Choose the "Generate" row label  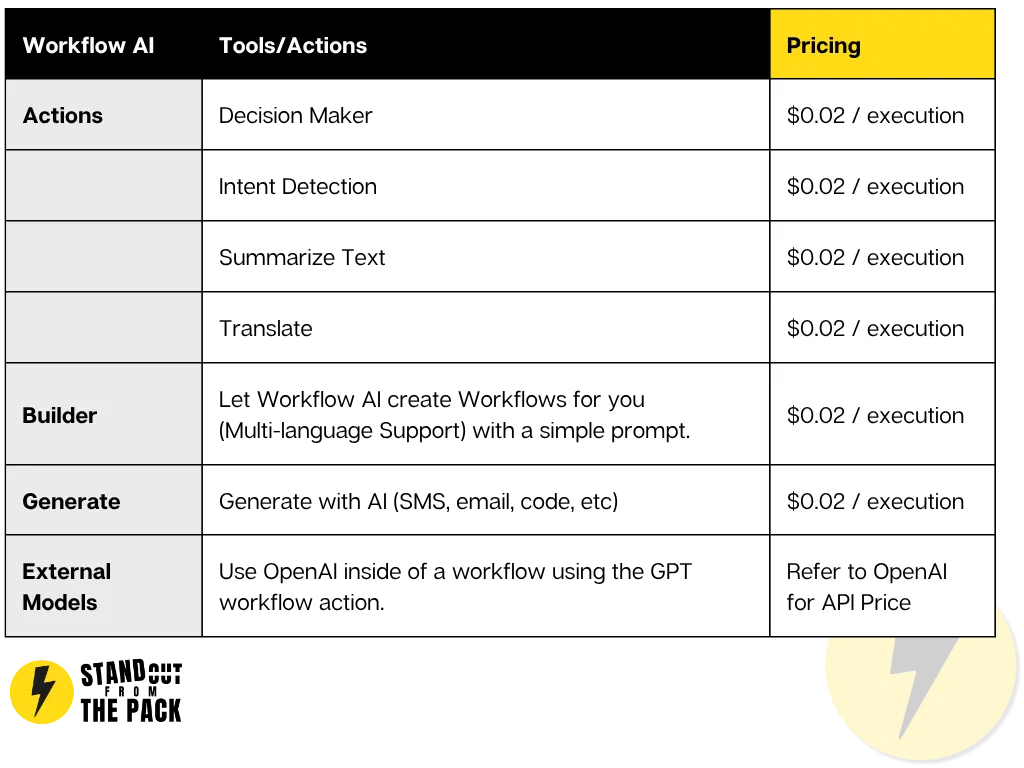pos(71,501)
